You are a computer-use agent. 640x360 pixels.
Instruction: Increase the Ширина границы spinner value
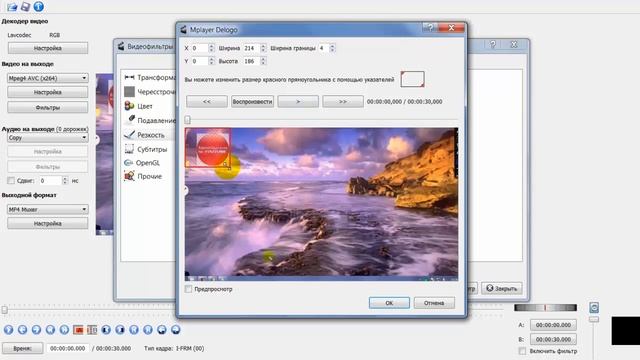point(332,46)
